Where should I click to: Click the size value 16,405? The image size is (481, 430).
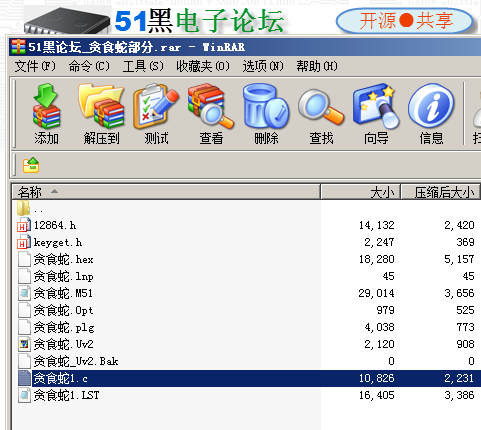[x=377, y=395]
